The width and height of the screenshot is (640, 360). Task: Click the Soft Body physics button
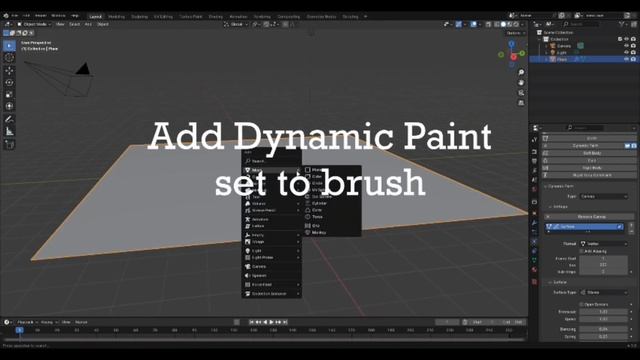(589, 153)
